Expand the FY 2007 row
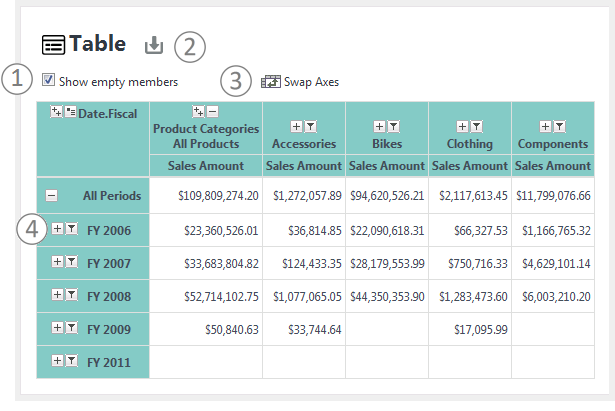Image resolution: width=615 pixels, height=411 pixels. [x=57, y=261]
